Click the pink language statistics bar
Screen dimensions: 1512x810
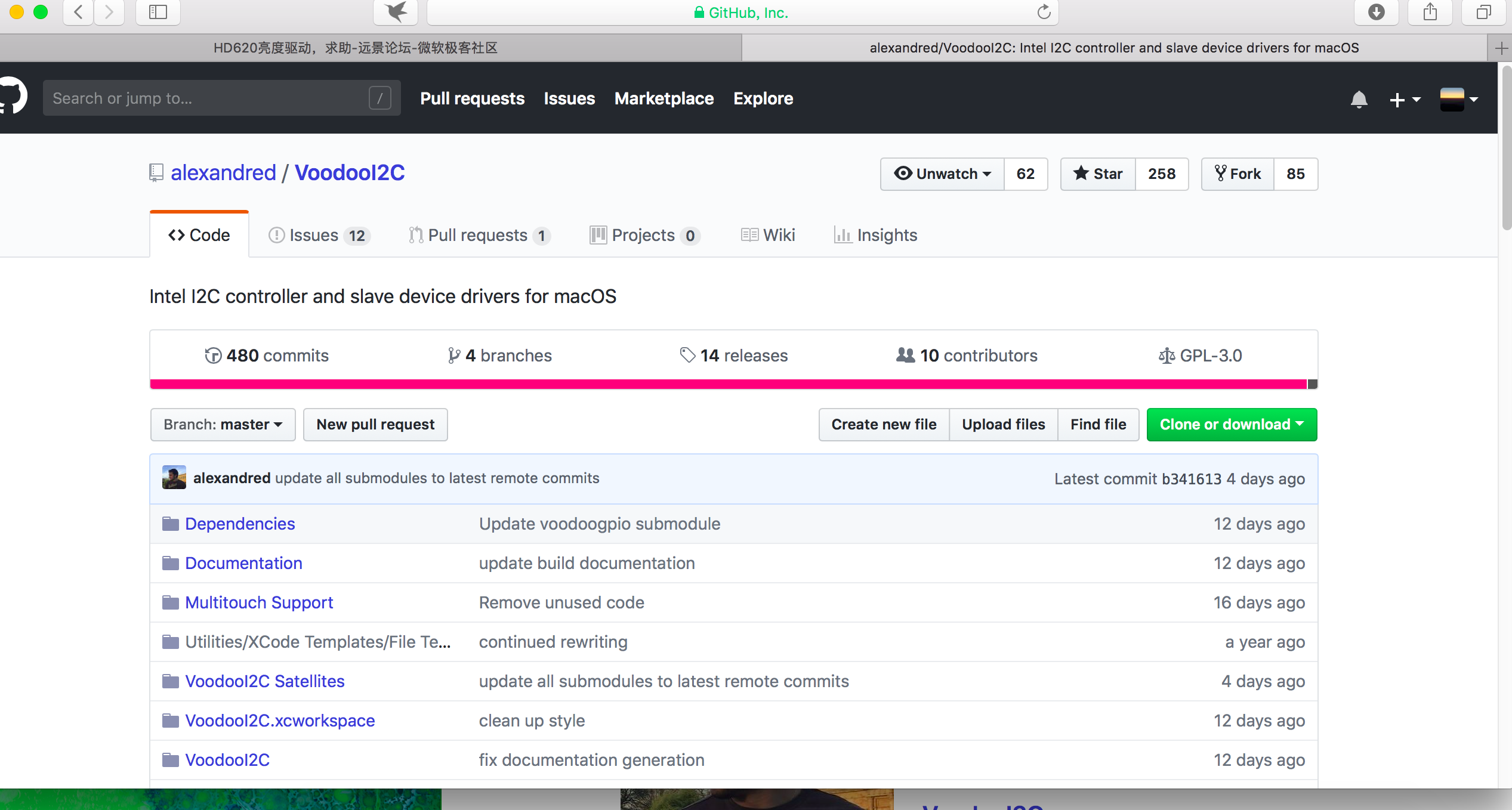(728, 384)
